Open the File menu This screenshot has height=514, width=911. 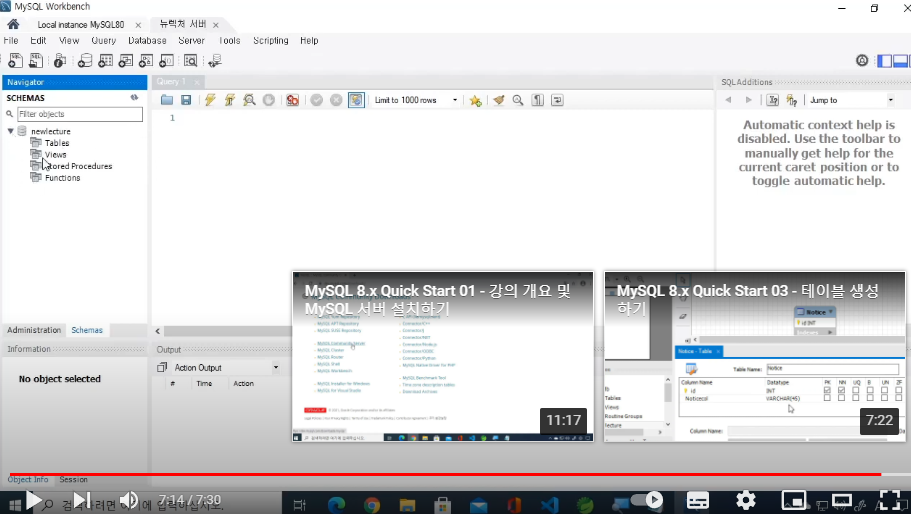10,41
